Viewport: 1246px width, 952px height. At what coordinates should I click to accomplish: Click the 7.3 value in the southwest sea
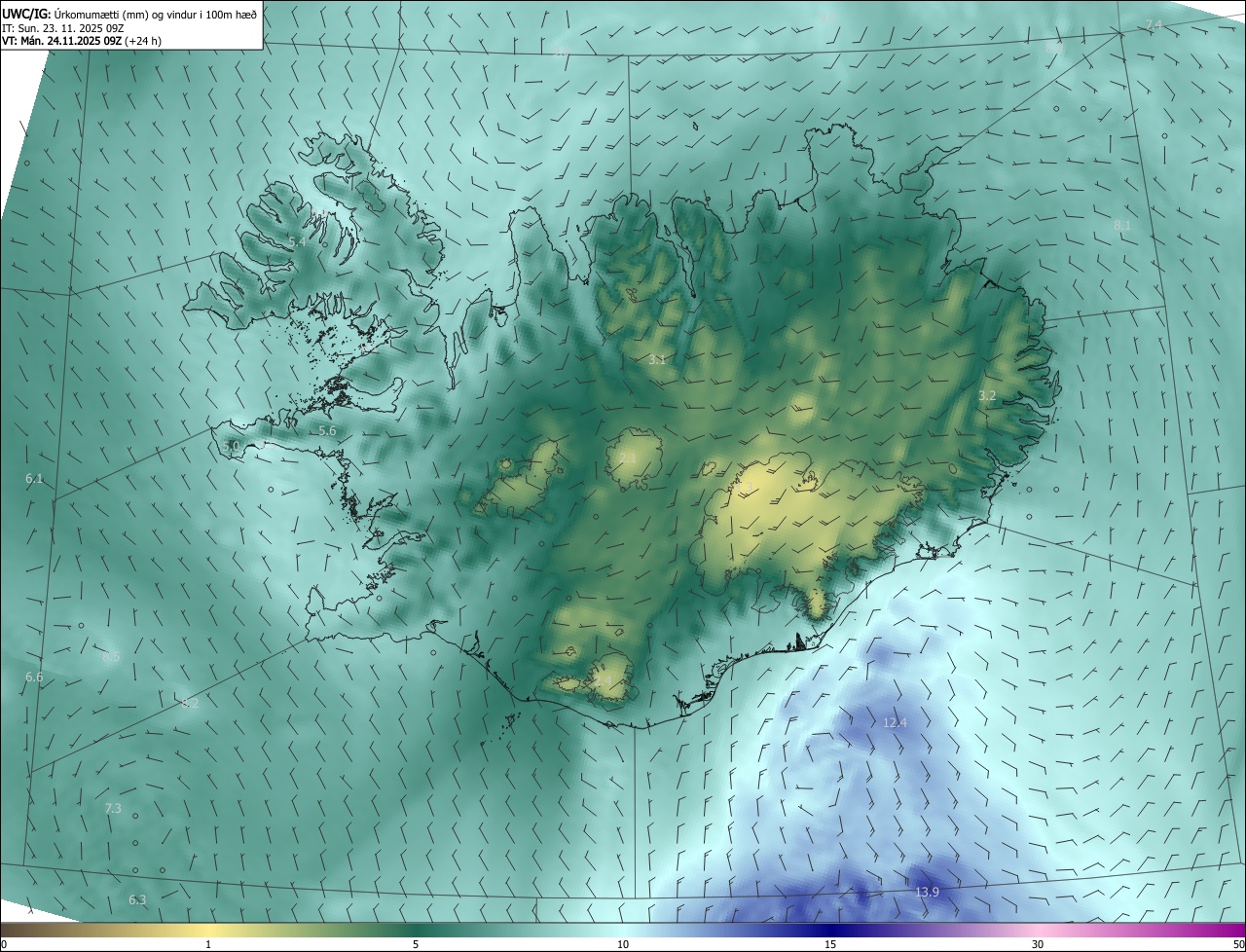[113, 808]
